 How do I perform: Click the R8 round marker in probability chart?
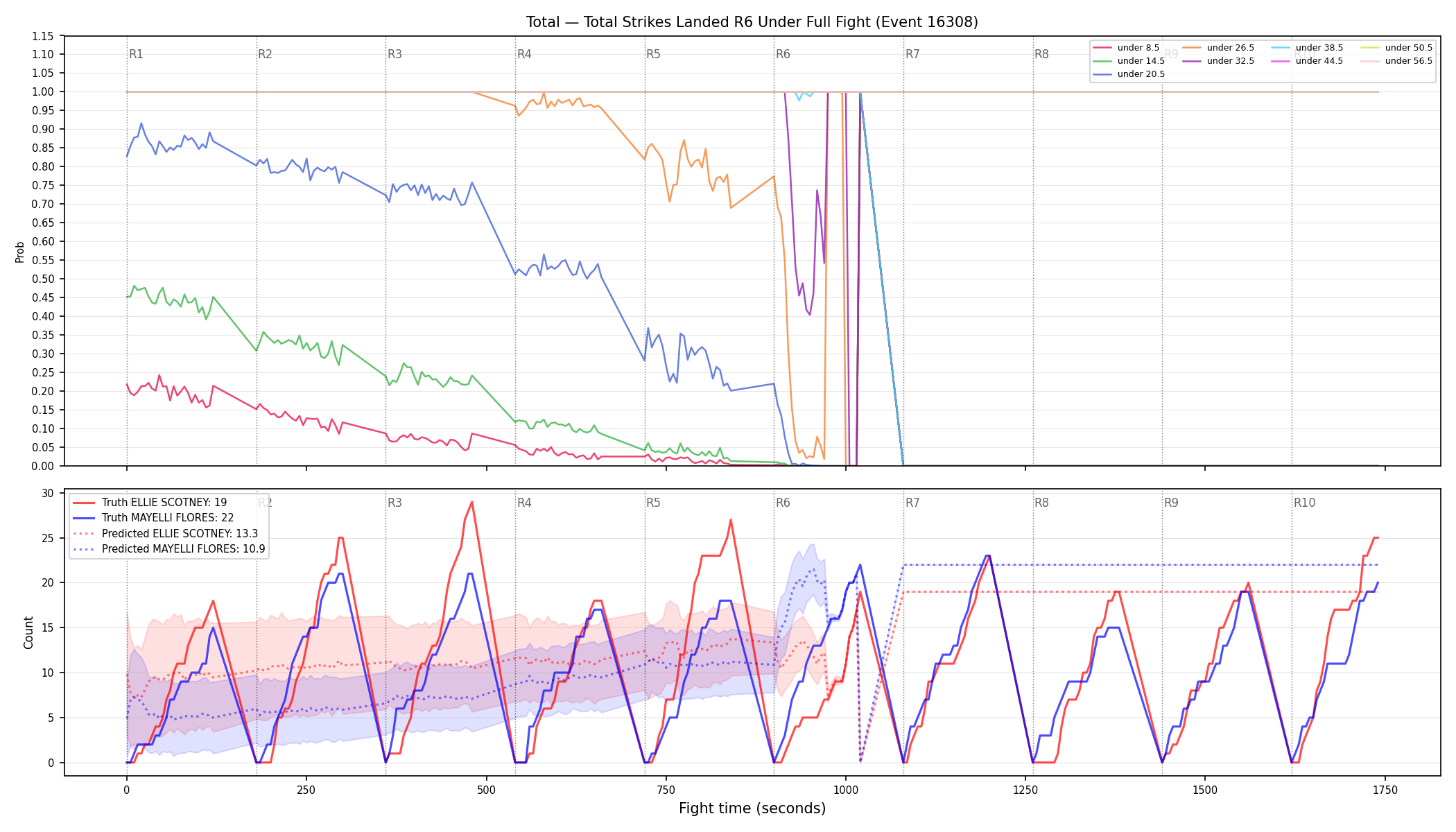[x=1041, y=54]
